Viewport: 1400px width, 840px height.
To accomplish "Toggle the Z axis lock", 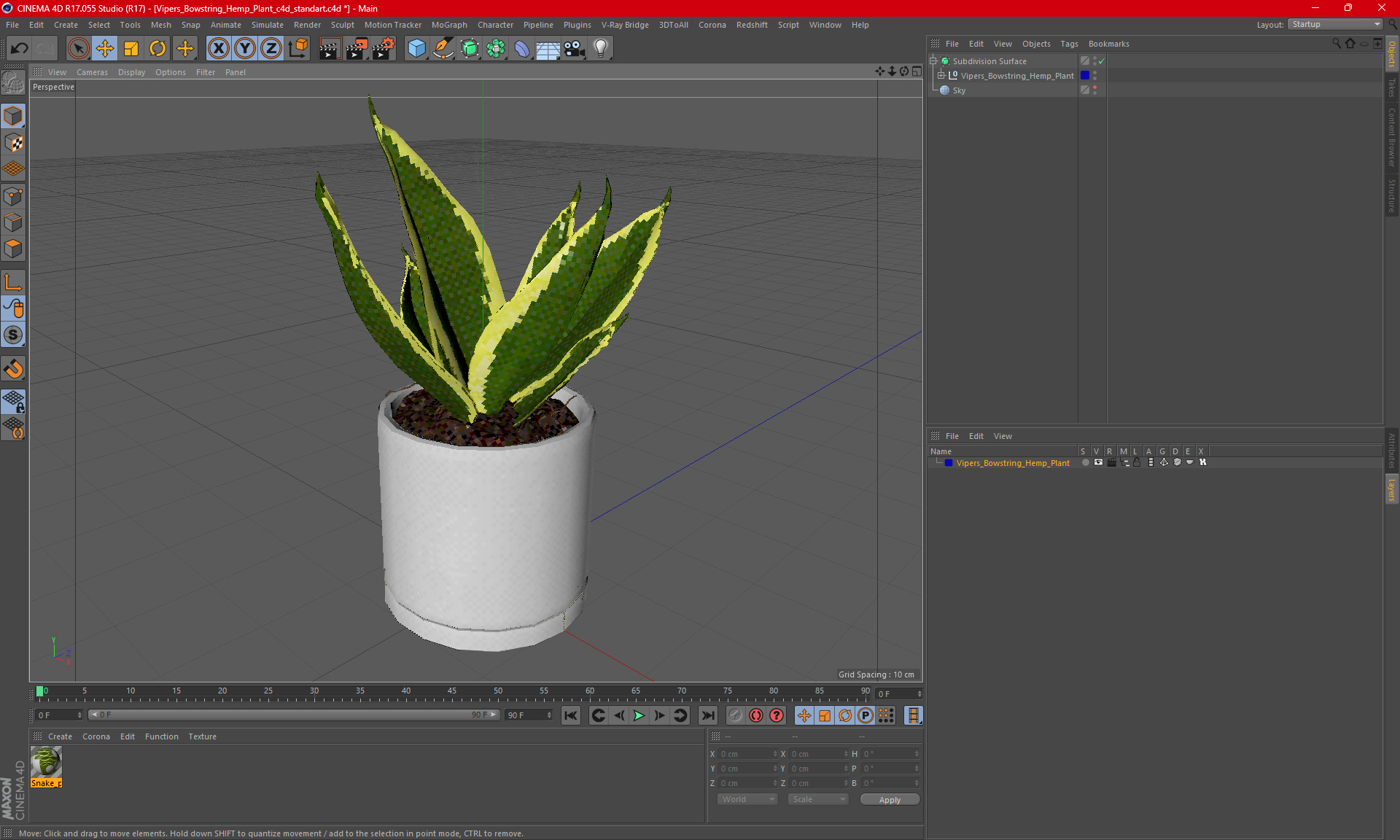I will 271,48.
